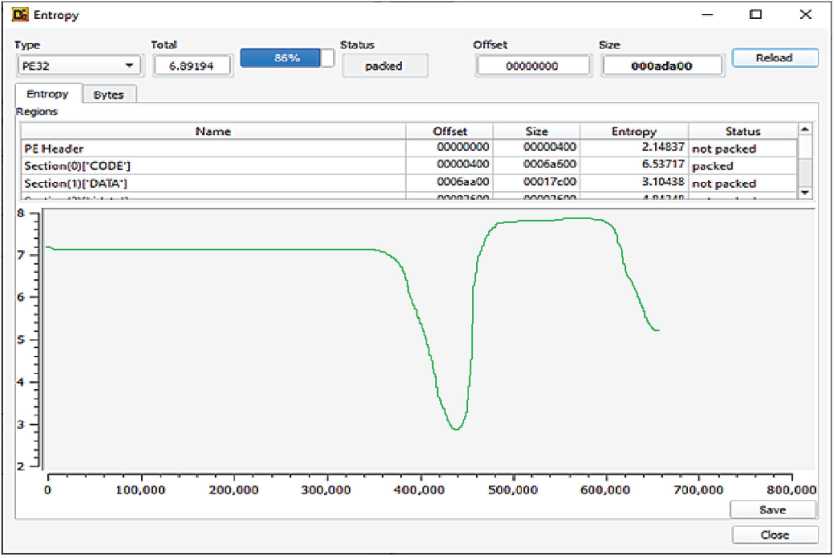Switch to the Bytes tab

pyautogui.click(x=108, y=95)
